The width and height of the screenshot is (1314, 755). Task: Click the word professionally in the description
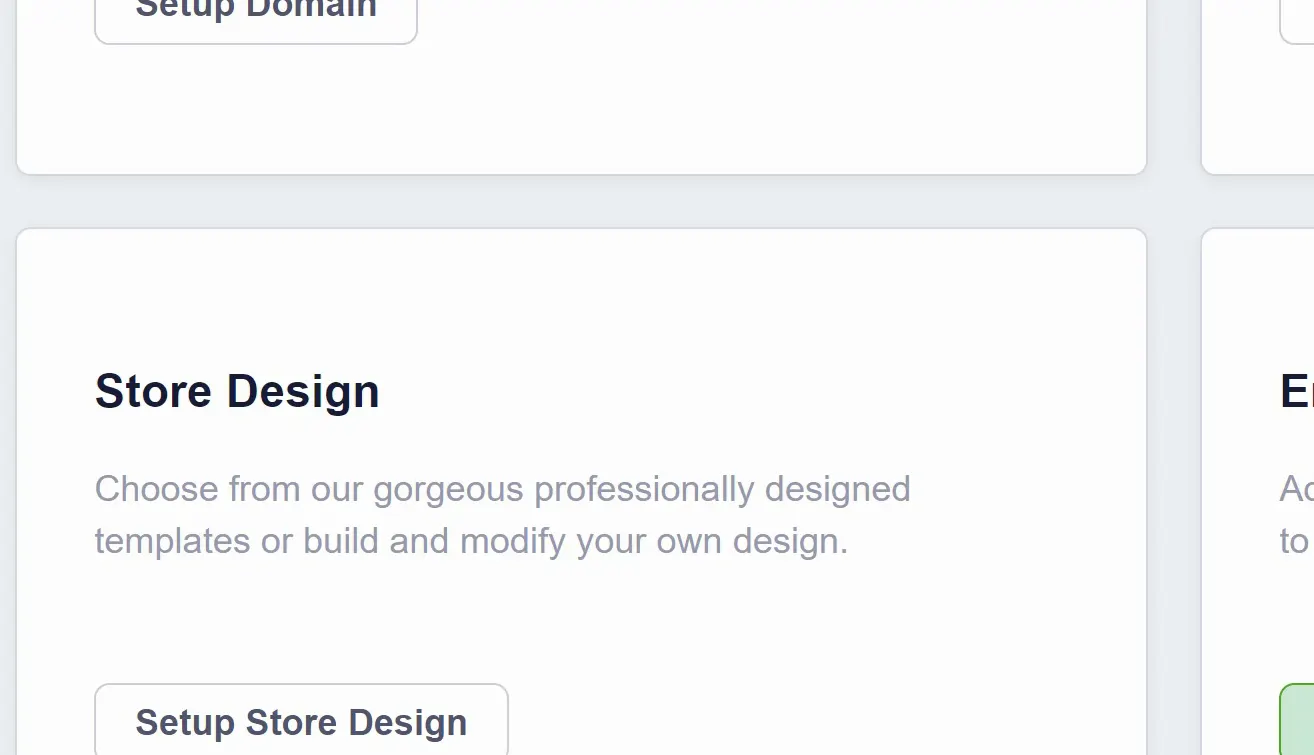(644, 491)
